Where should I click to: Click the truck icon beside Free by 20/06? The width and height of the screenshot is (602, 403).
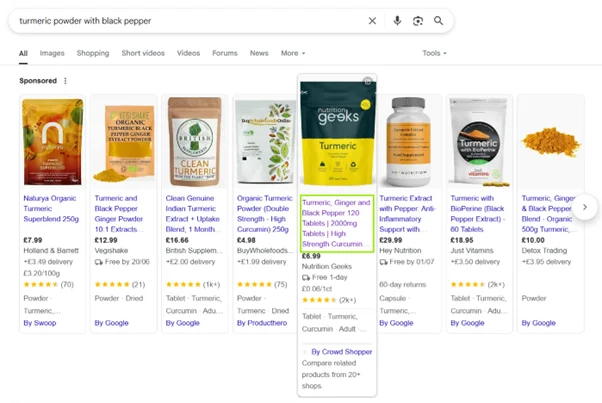coord(99,262)
